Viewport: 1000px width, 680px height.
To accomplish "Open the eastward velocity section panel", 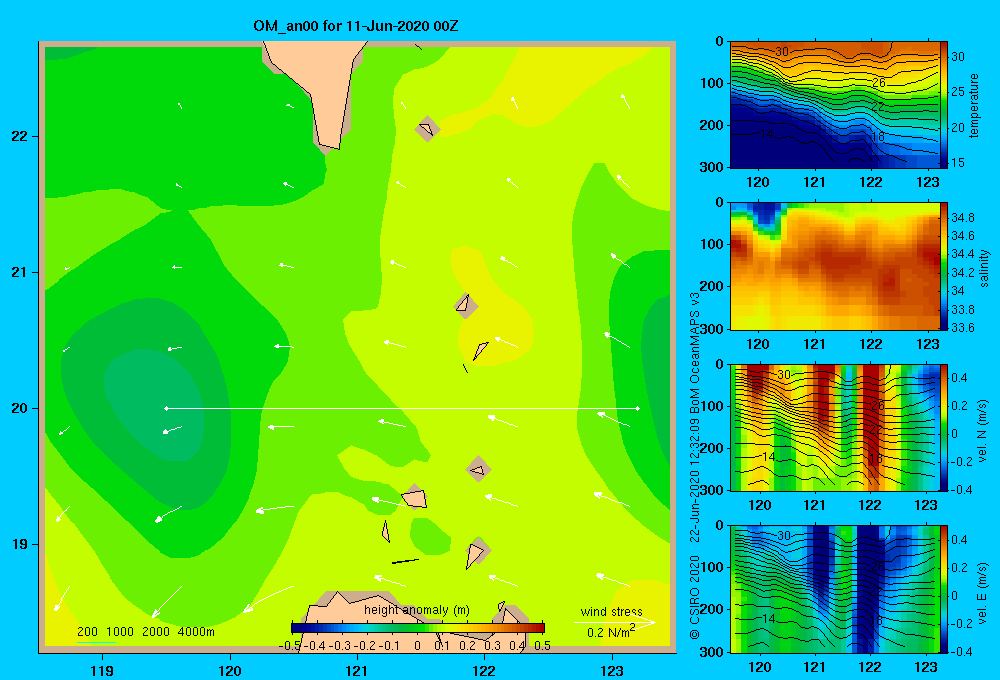I will pos(834,589).
